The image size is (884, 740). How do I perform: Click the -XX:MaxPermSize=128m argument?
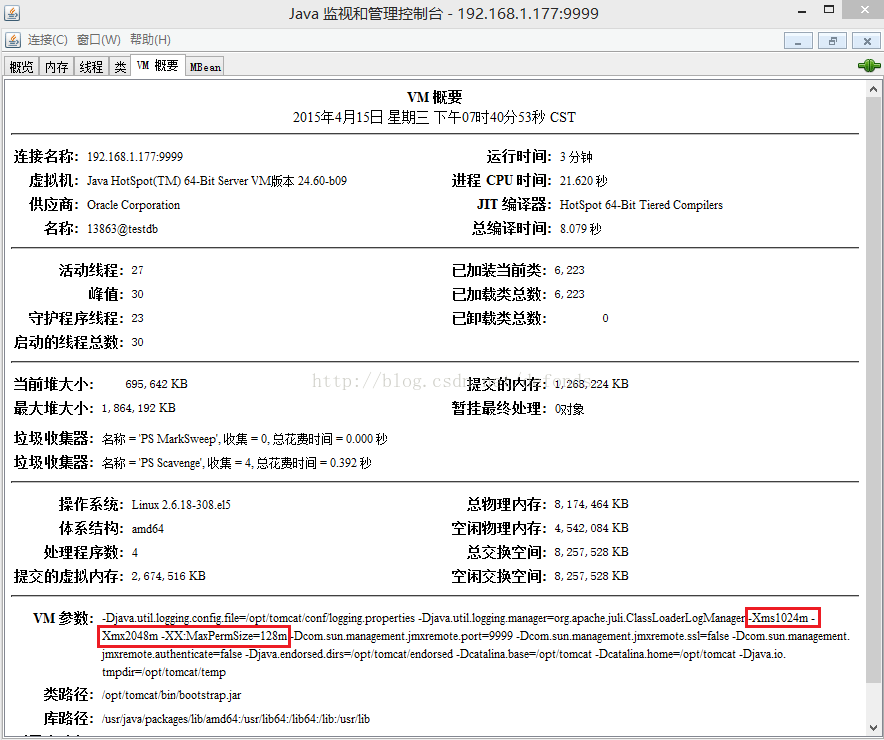224,636
